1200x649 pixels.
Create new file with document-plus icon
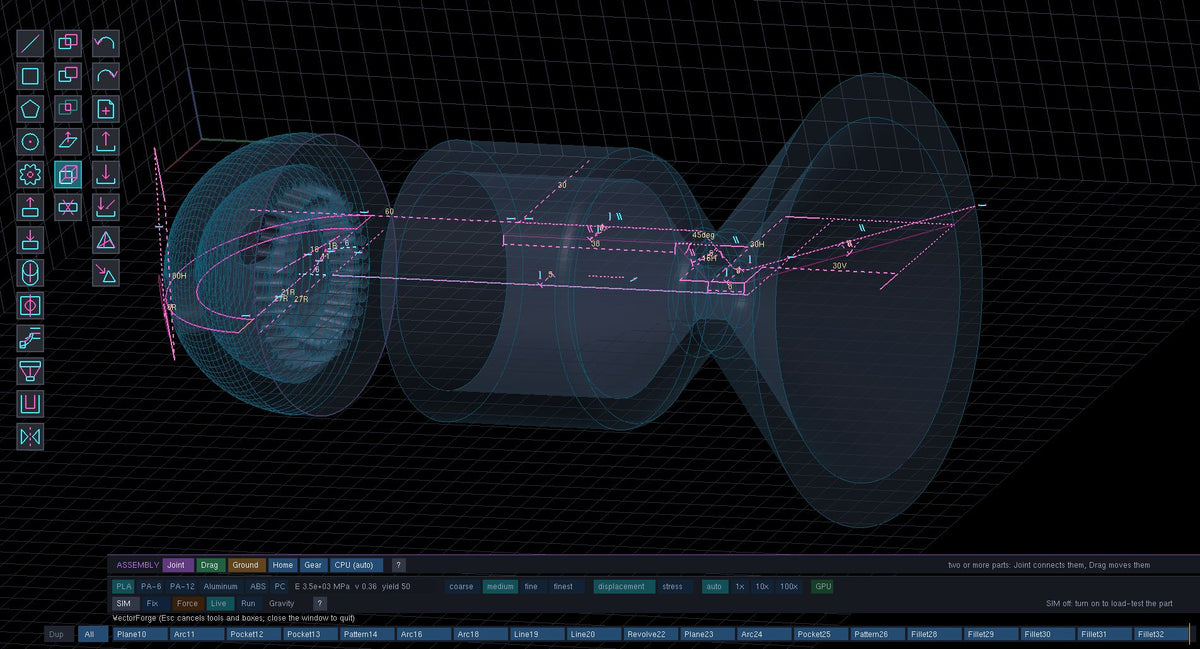[x=106, y=109]
